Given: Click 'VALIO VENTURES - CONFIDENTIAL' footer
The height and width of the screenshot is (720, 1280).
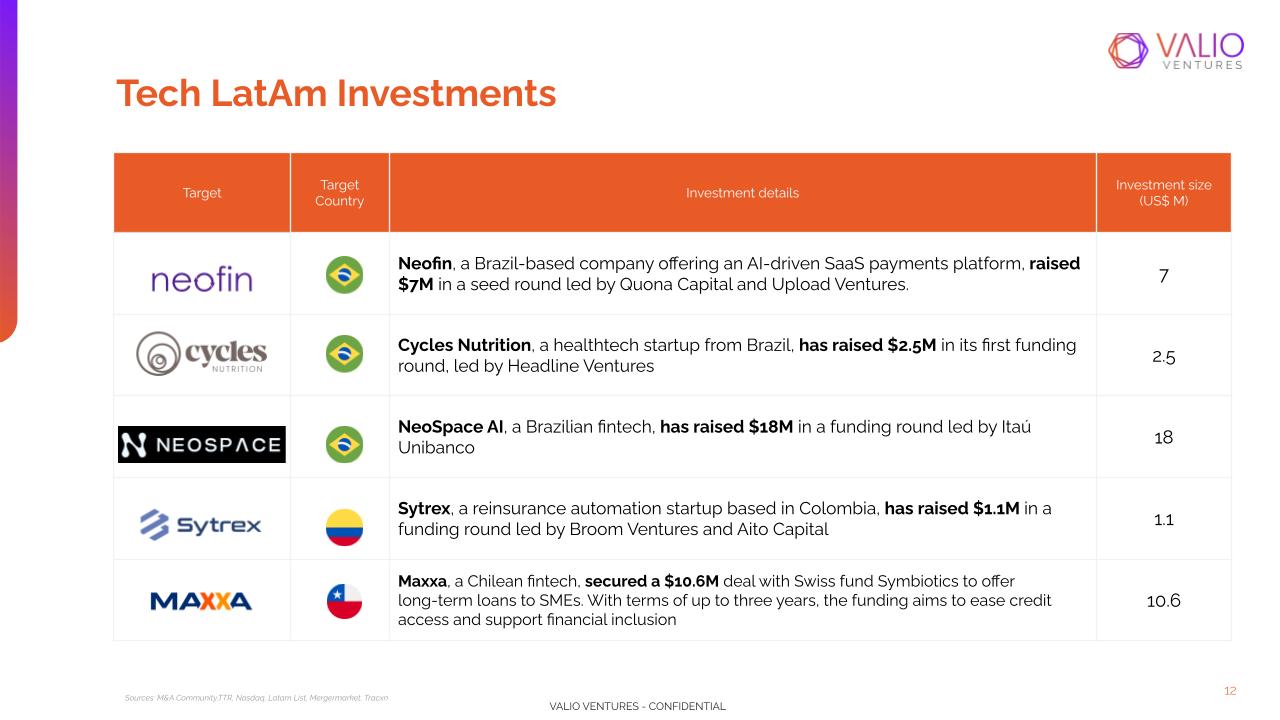Looking at the screenshot, I should point(638,706).
